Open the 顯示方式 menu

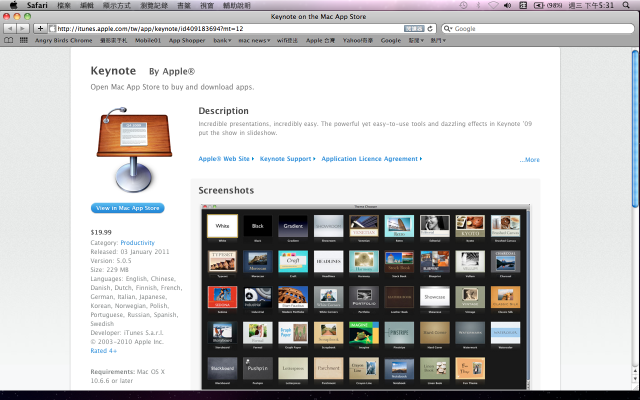pyautogui.click(x=117, y=5)
